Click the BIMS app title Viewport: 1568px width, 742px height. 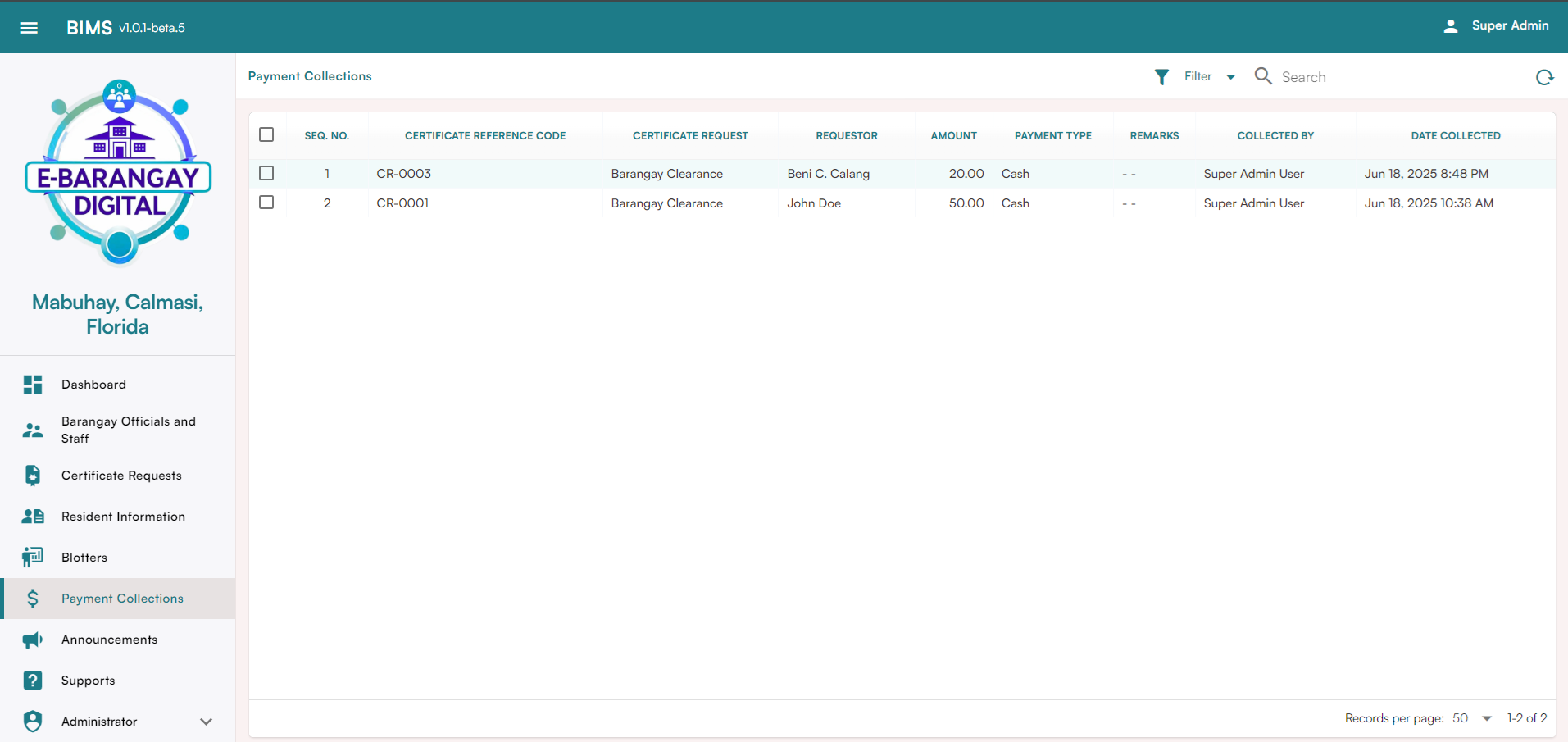(89, 28)
